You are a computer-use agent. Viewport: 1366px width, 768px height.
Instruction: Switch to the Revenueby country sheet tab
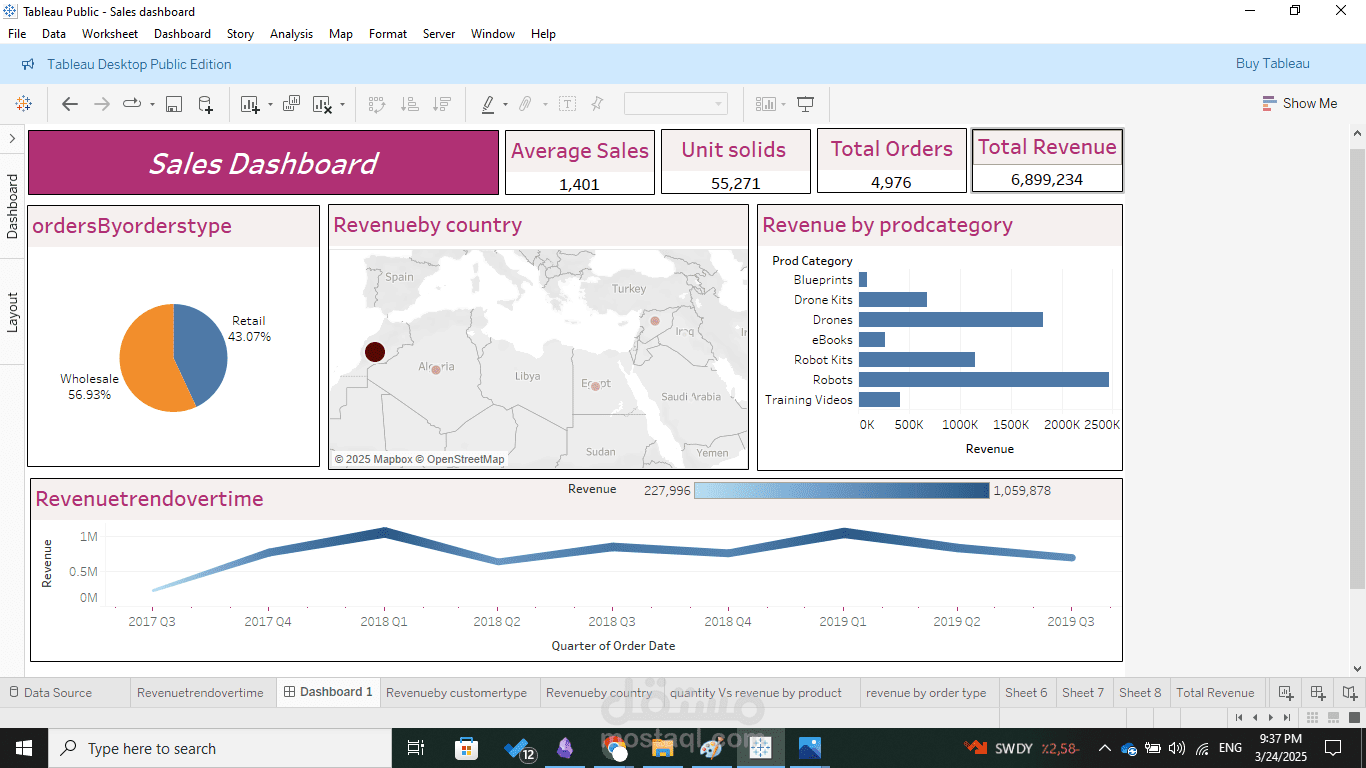tap(599, 692)
